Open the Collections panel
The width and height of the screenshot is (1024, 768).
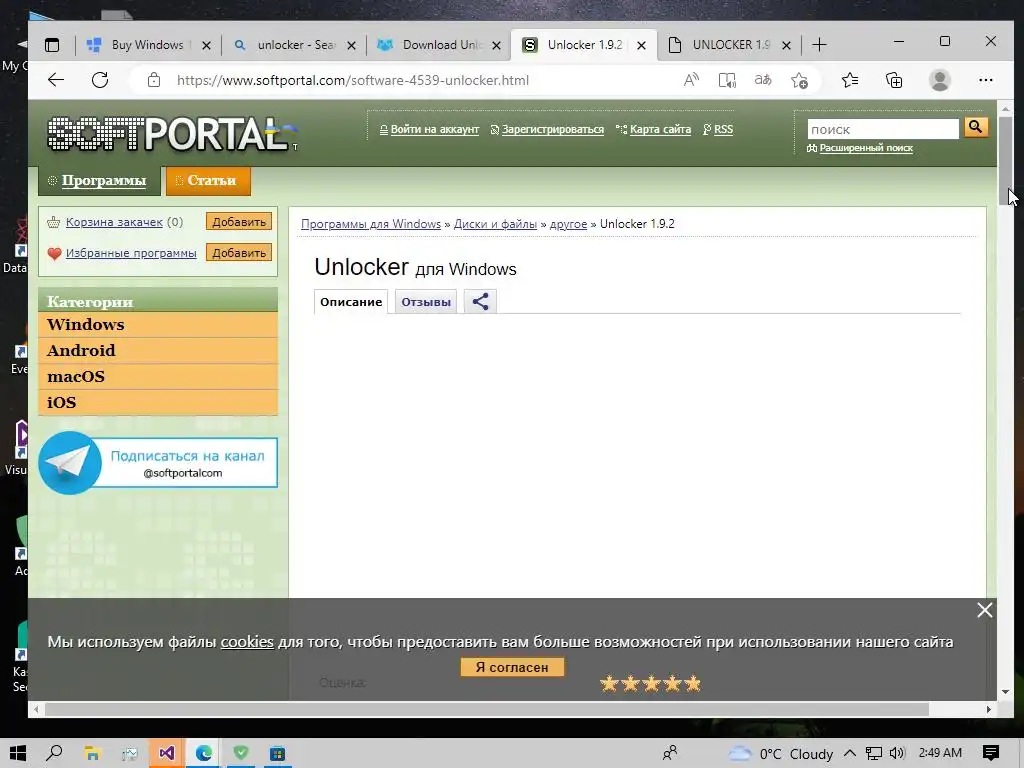(894, 80)
